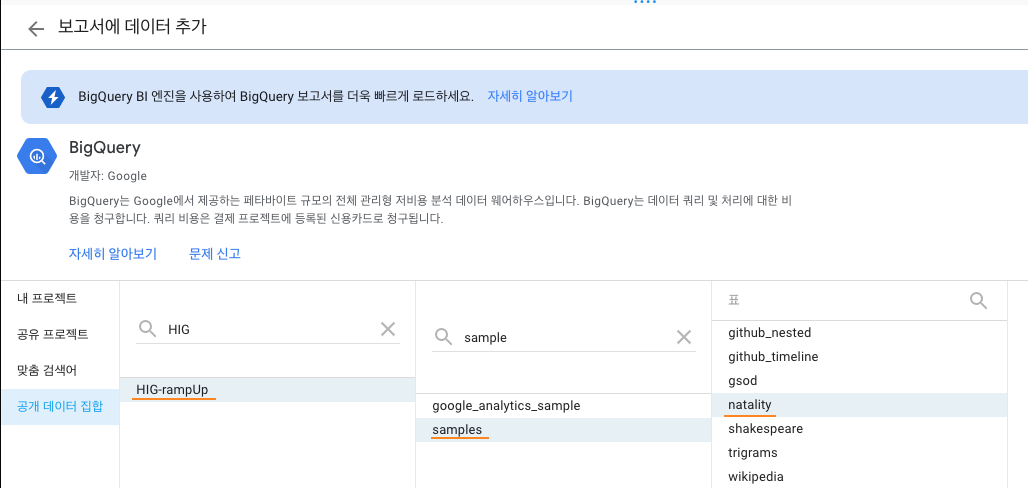Choose the shakespeare table

click(859, 429)
